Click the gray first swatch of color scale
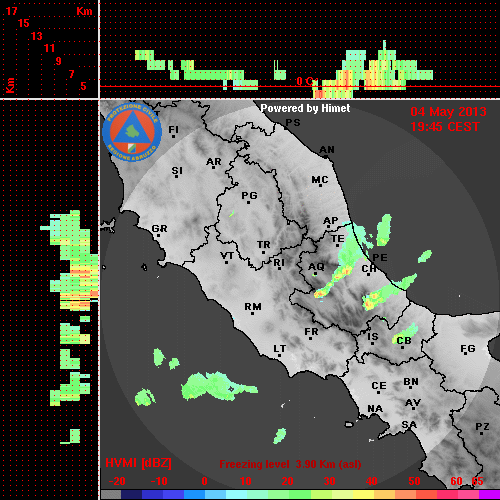 111,494
